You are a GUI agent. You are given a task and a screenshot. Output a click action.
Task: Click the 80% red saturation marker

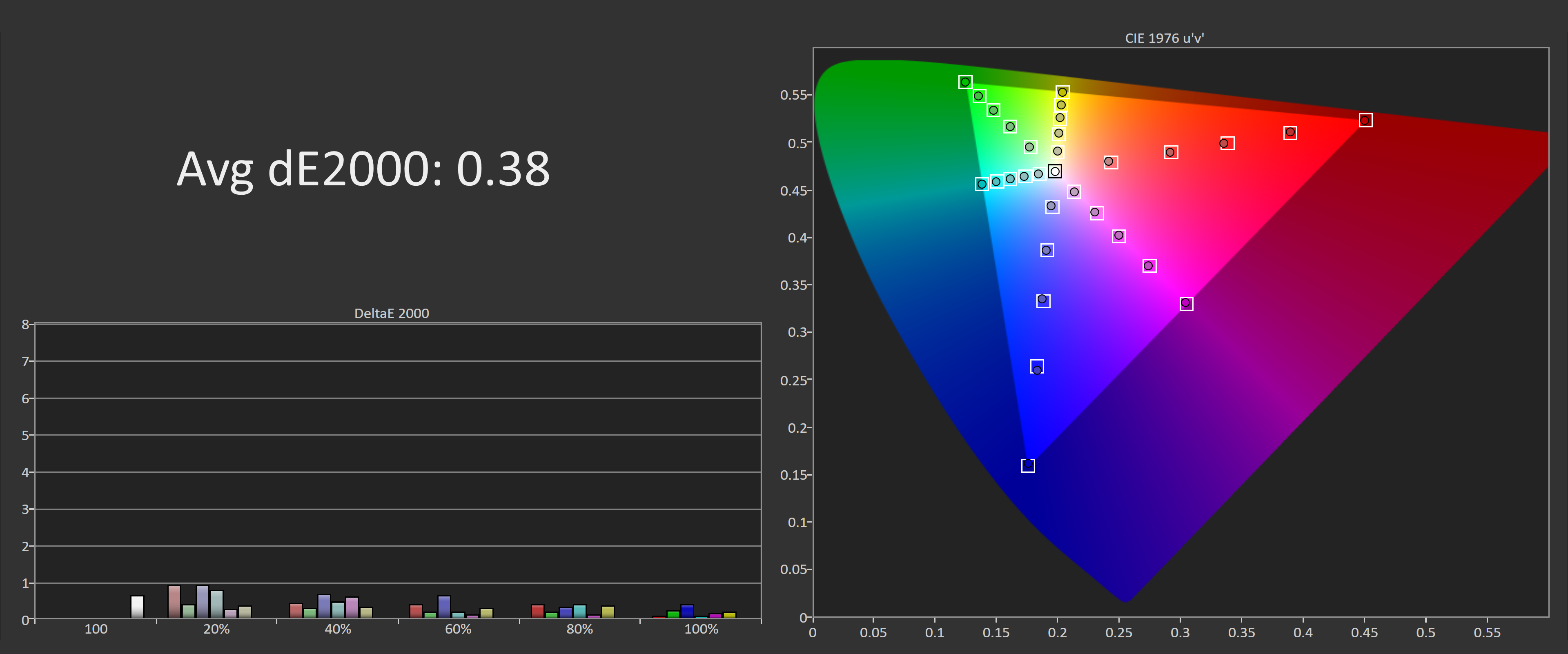(1290, 133)
